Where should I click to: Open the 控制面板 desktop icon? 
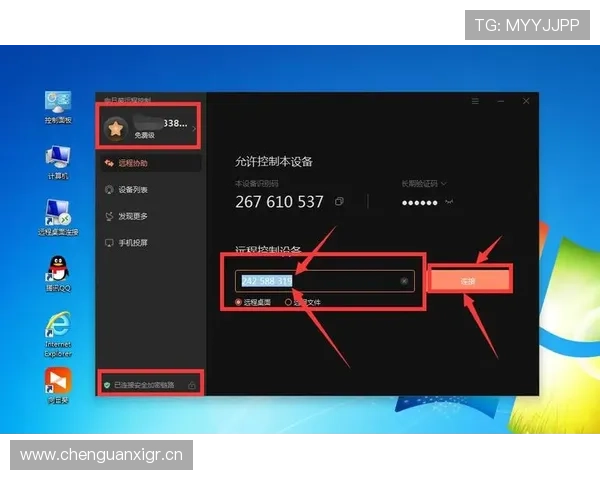pyautogui.click(x=58, y=108)
